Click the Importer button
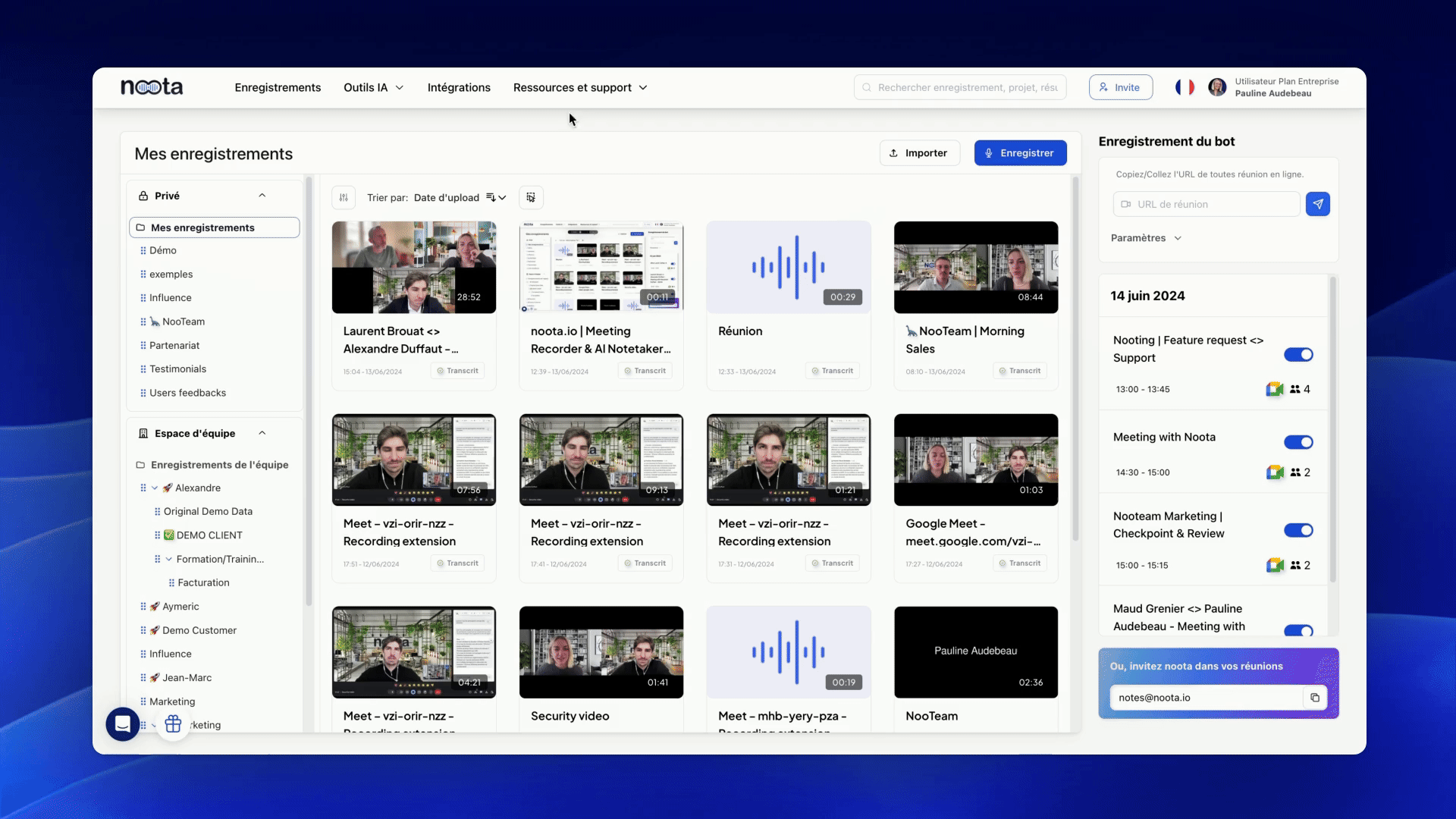This screenshot has height=819, width=1456. coord(919,153)
